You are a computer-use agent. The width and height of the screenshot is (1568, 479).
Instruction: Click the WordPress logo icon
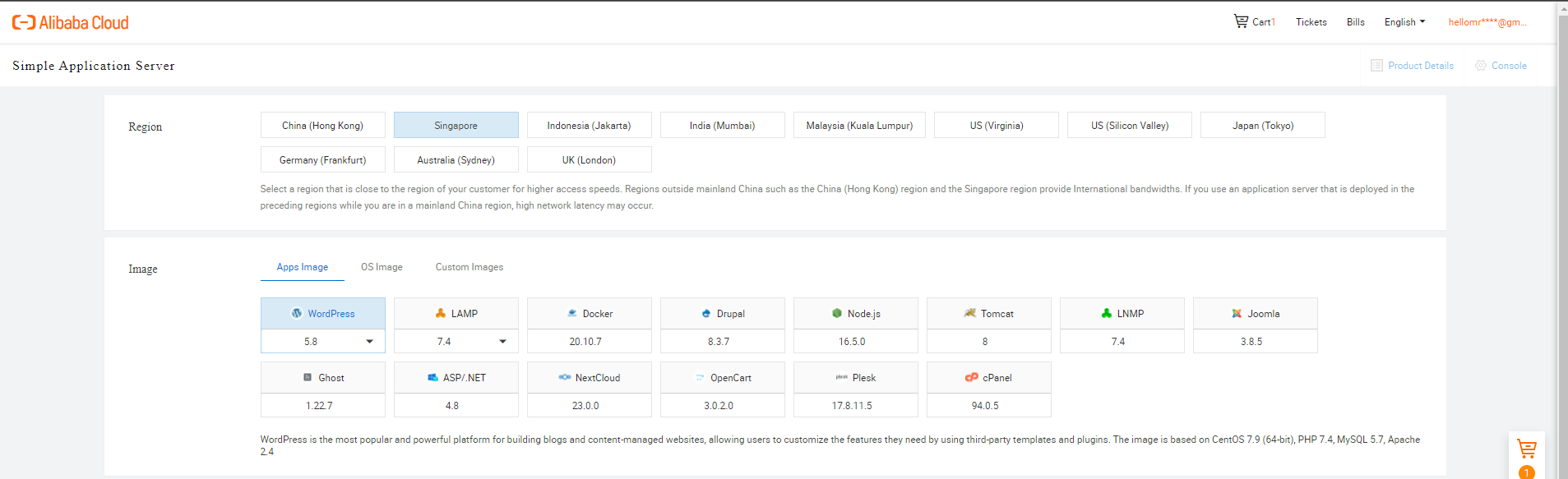coord(297,313)
